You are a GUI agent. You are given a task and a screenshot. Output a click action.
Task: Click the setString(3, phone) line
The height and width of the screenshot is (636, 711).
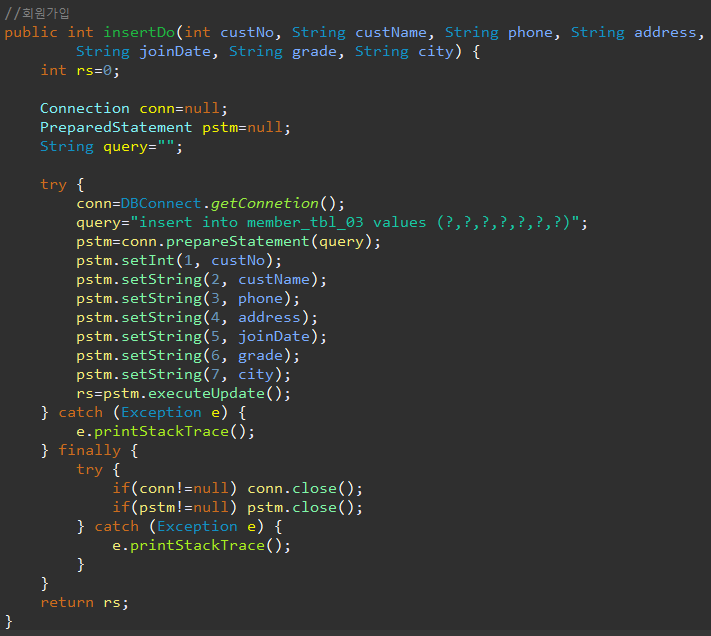point(188,299)
